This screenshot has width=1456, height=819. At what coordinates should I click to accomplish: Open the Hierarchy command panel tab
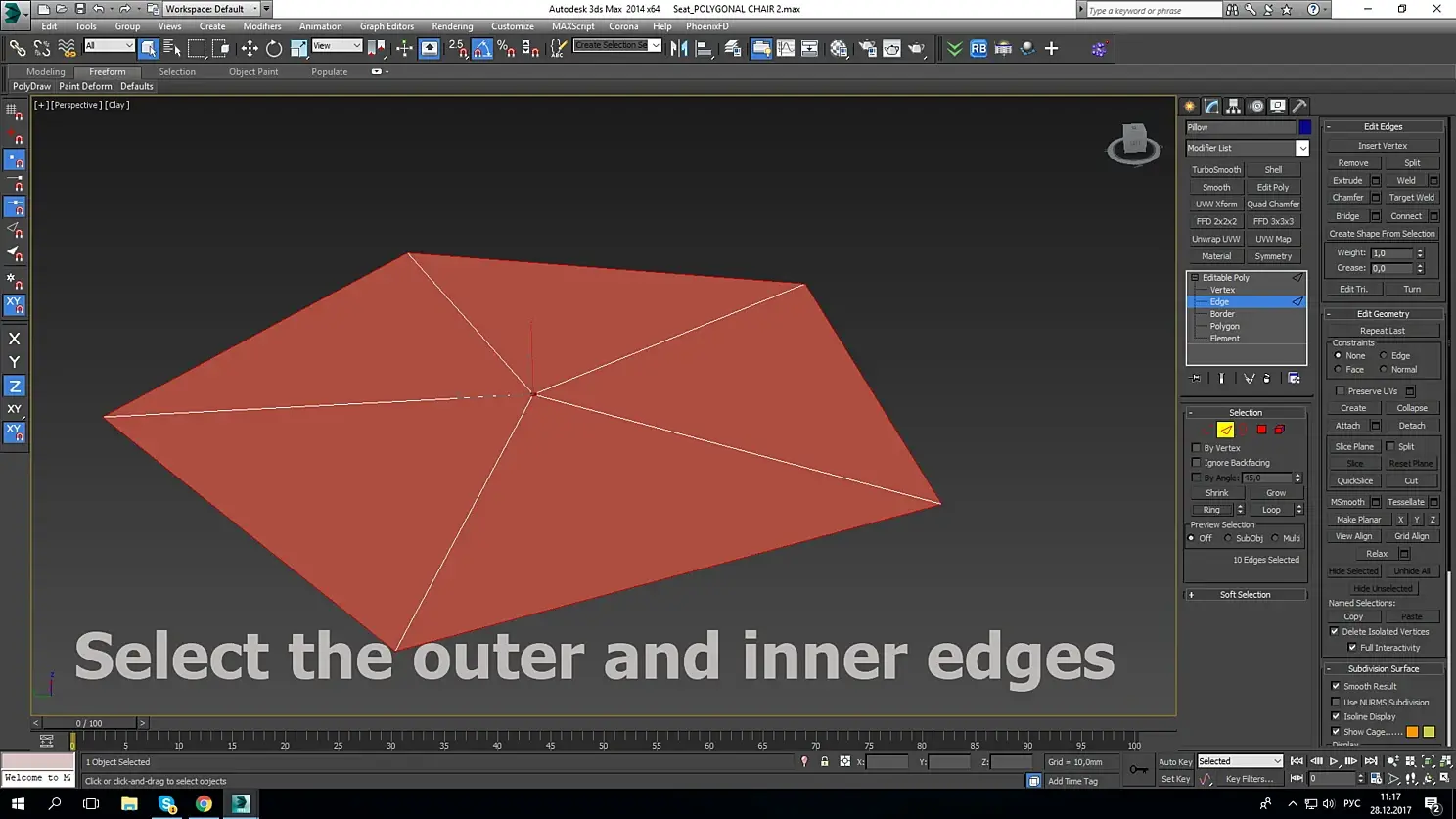[x=1233, y=106]
